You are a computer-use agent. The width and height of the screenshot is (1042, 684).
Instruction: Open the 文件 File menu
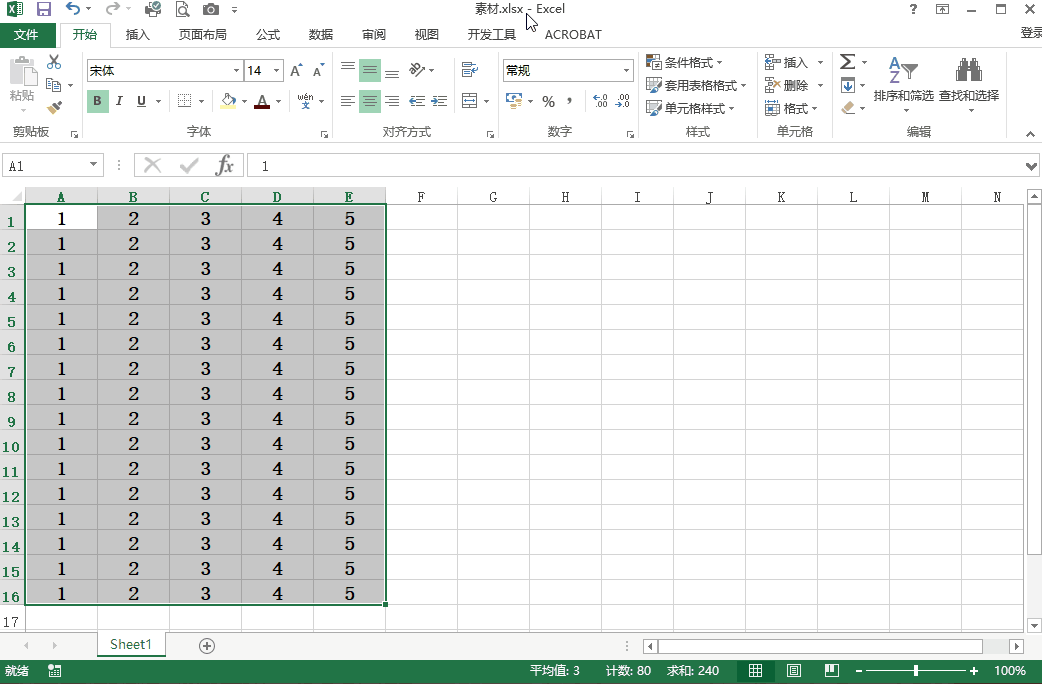click(26, 35)
